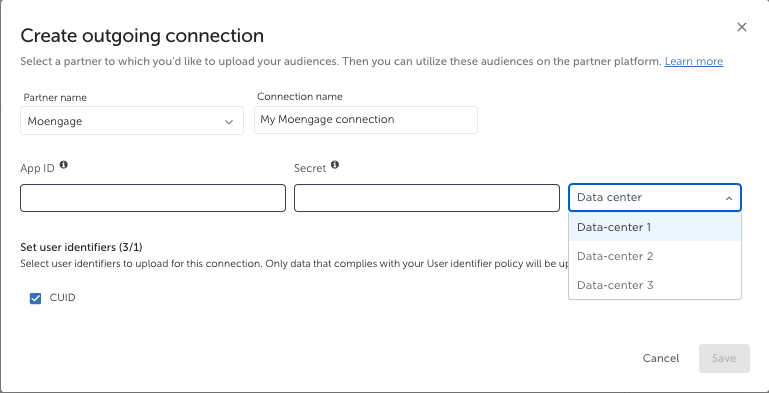Collapse the Data center dropdown
This screenshot has height=393, width=769.
pyautogui.click(x=655, y=198)
